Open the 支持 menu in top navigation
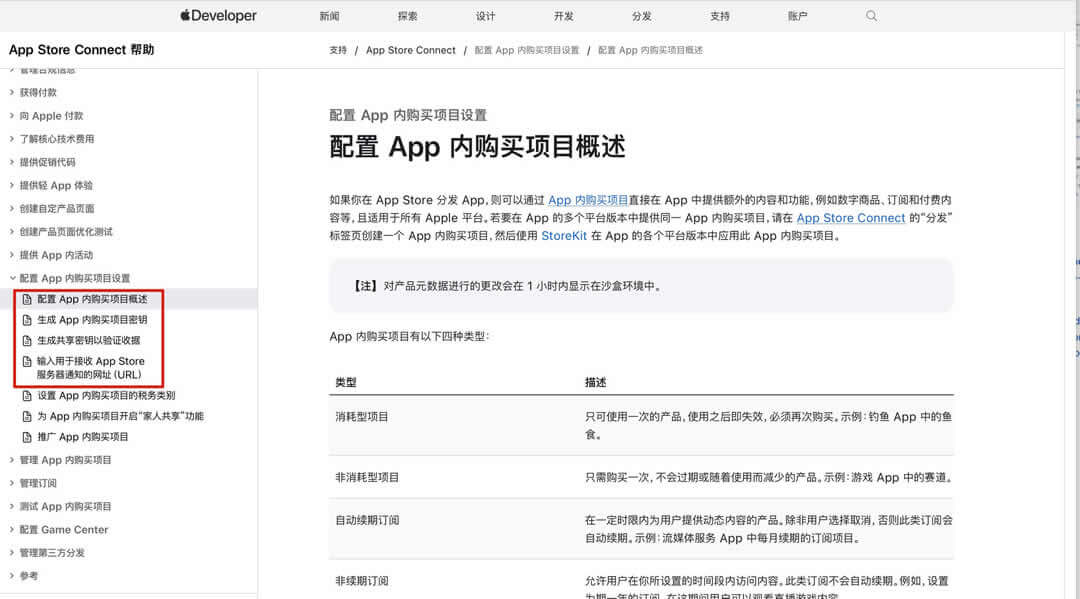The image size is (1080, 599). (x=720, y=16)
